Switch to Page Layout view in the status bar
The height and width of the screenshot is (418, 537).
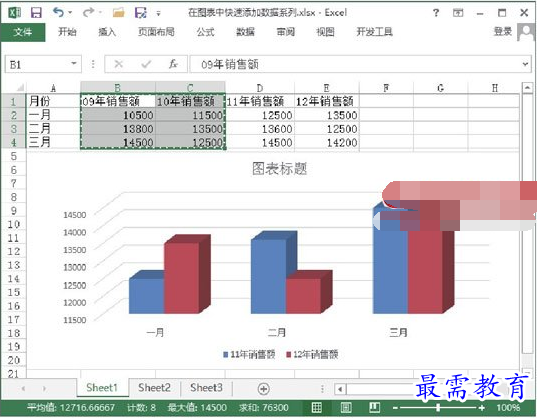pyautogui.click(x=346, y=407)
